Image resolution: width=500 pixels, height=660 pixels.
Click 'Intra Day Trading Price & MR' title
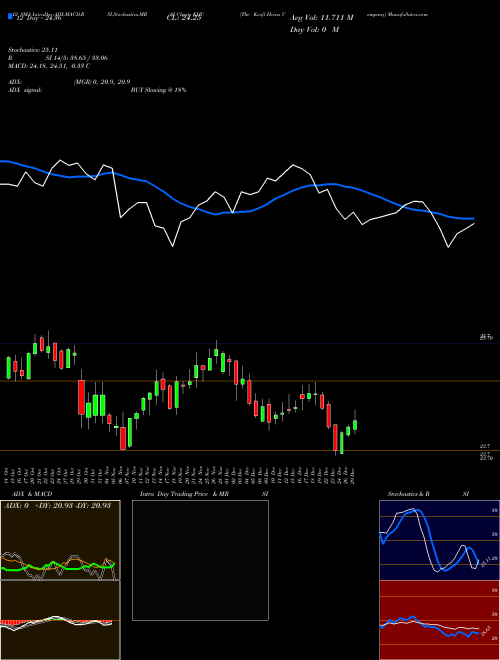(184, 494)
